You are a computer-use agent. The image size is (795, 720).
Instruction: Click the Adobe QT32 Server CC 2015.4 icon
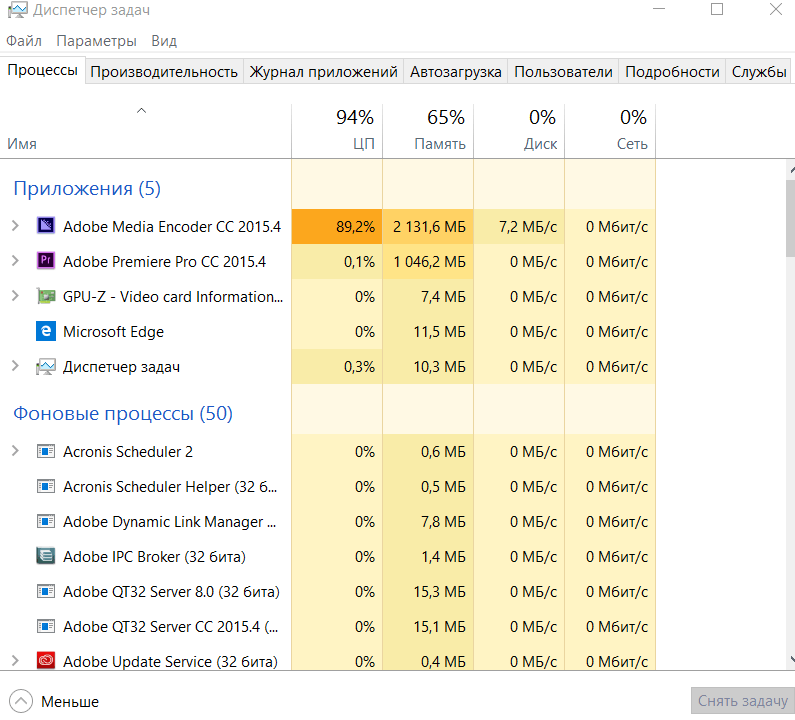coord(46,626)
